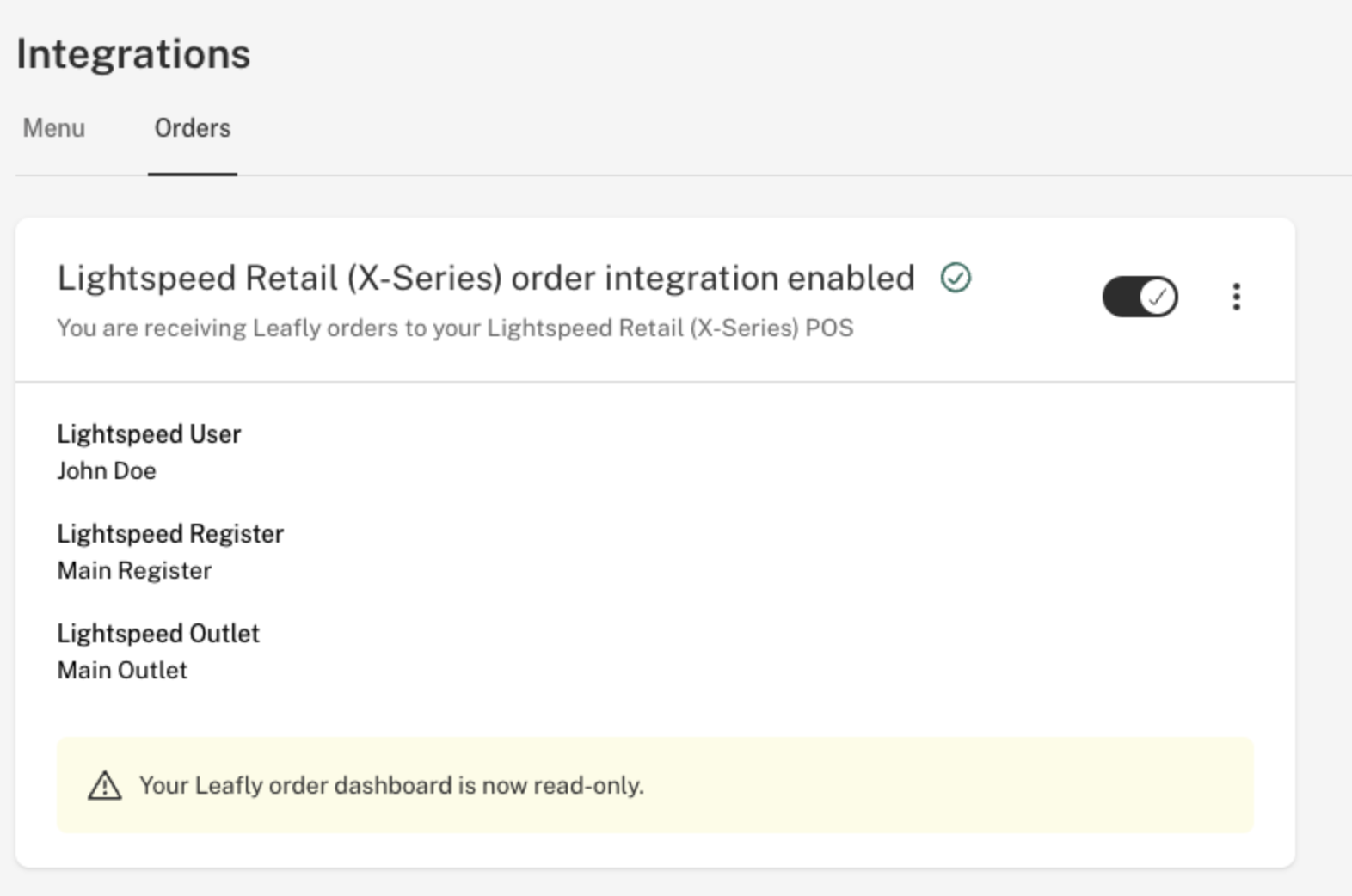Click the word 'POS' in the description
Viewport: 1352px width, 896px height.
pos(829,328)
